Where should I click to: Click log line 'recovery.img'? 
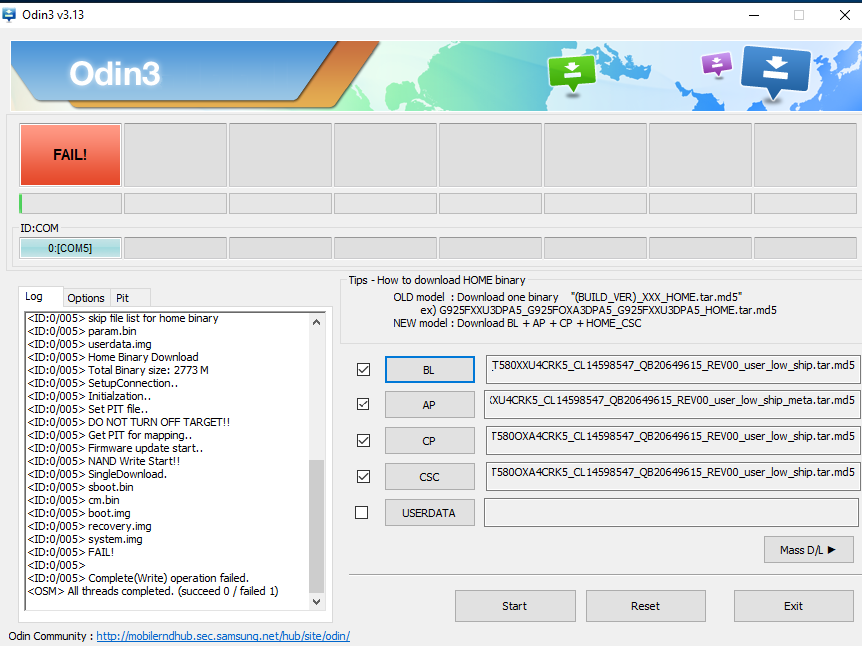[89, 526]
